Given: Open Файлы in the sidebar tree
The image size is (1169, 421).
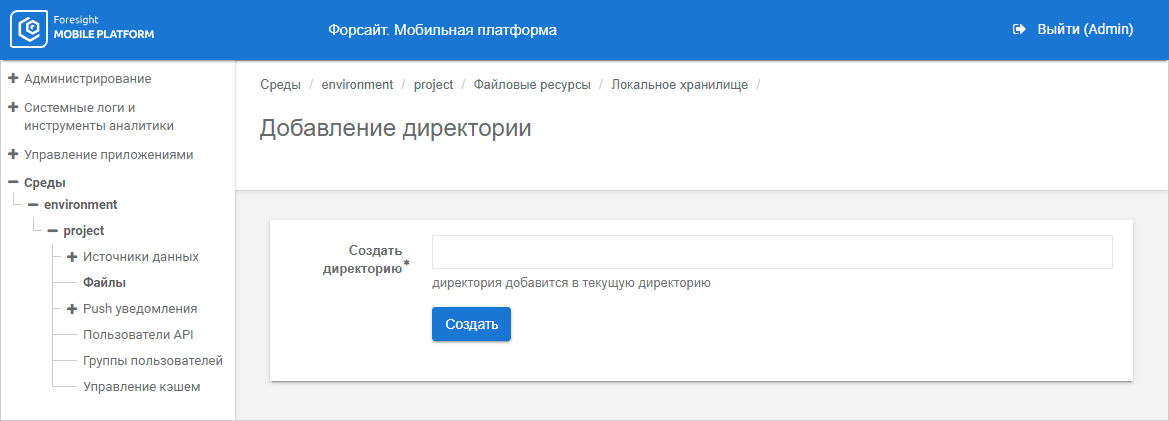Looking at the screenshot, I should [x=104, y=283].
